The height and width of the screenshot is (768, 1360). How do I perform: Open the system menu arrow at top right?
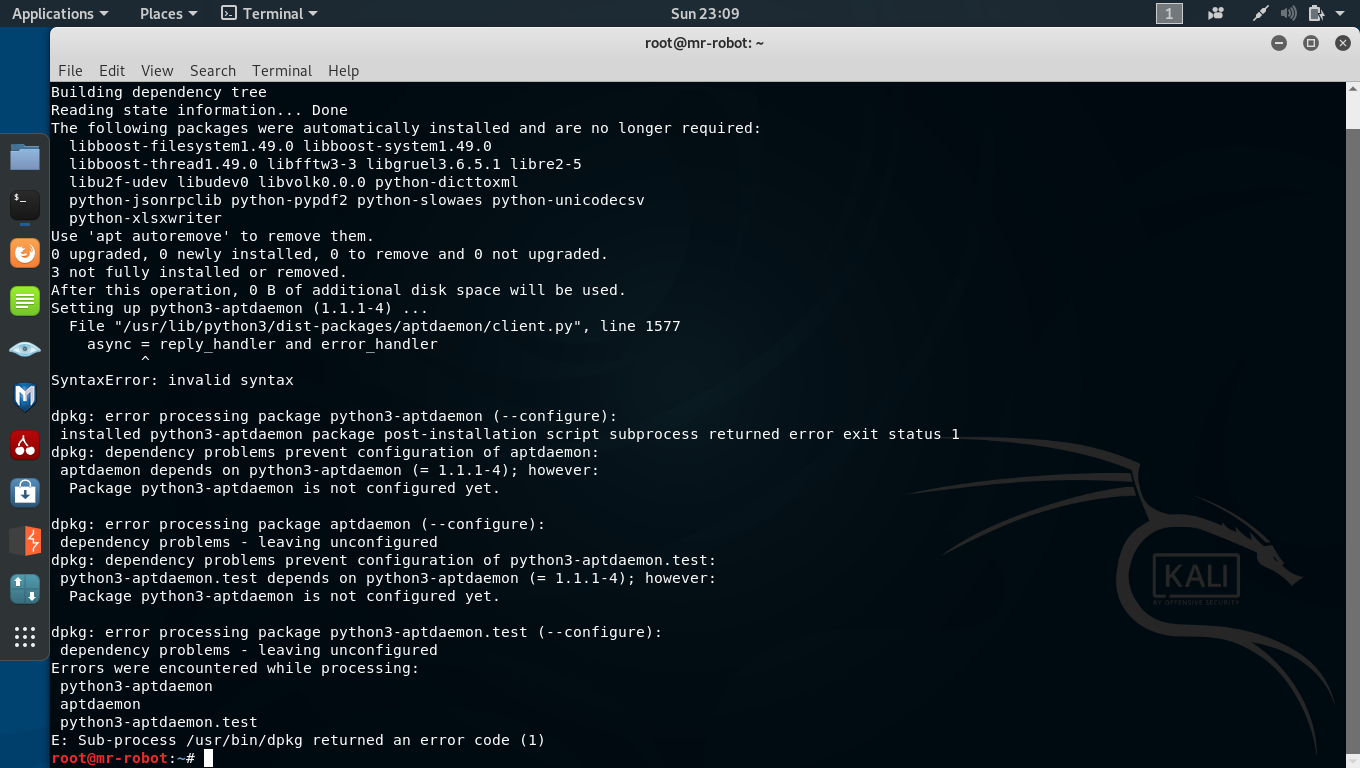coord(1340,14)
